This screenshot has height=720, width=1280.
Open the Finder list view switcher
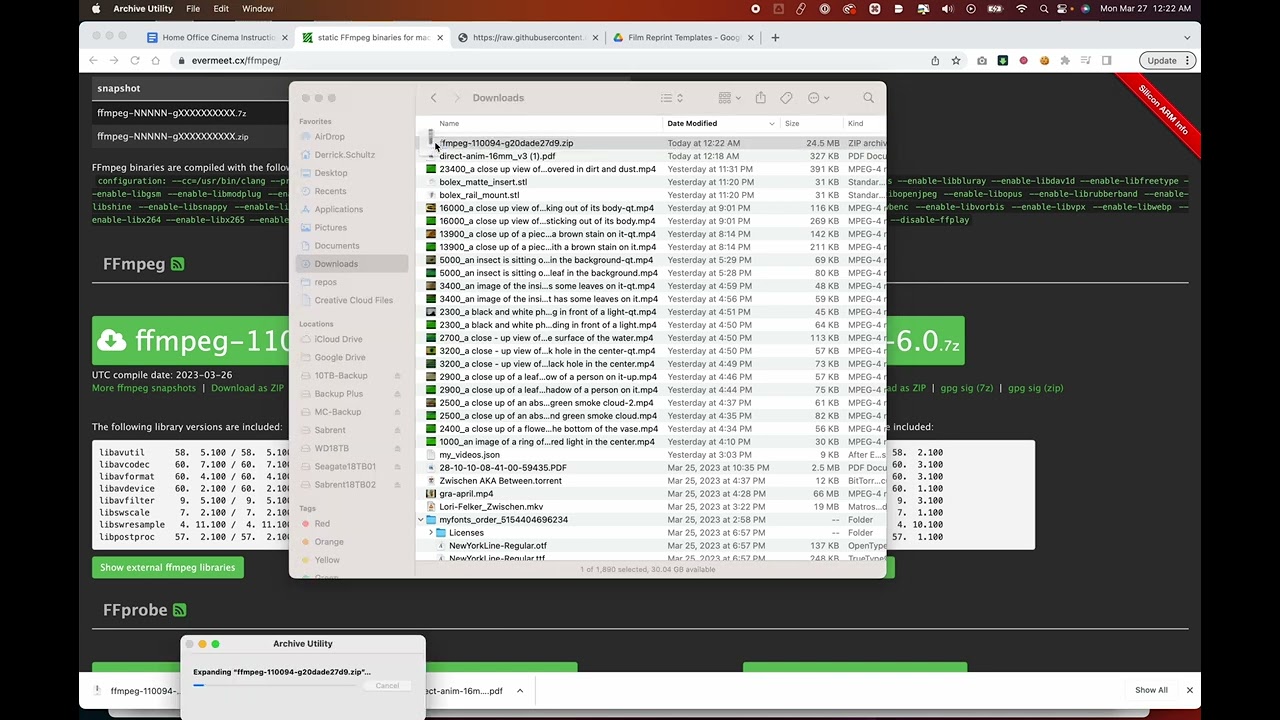[x=671, y=98]
